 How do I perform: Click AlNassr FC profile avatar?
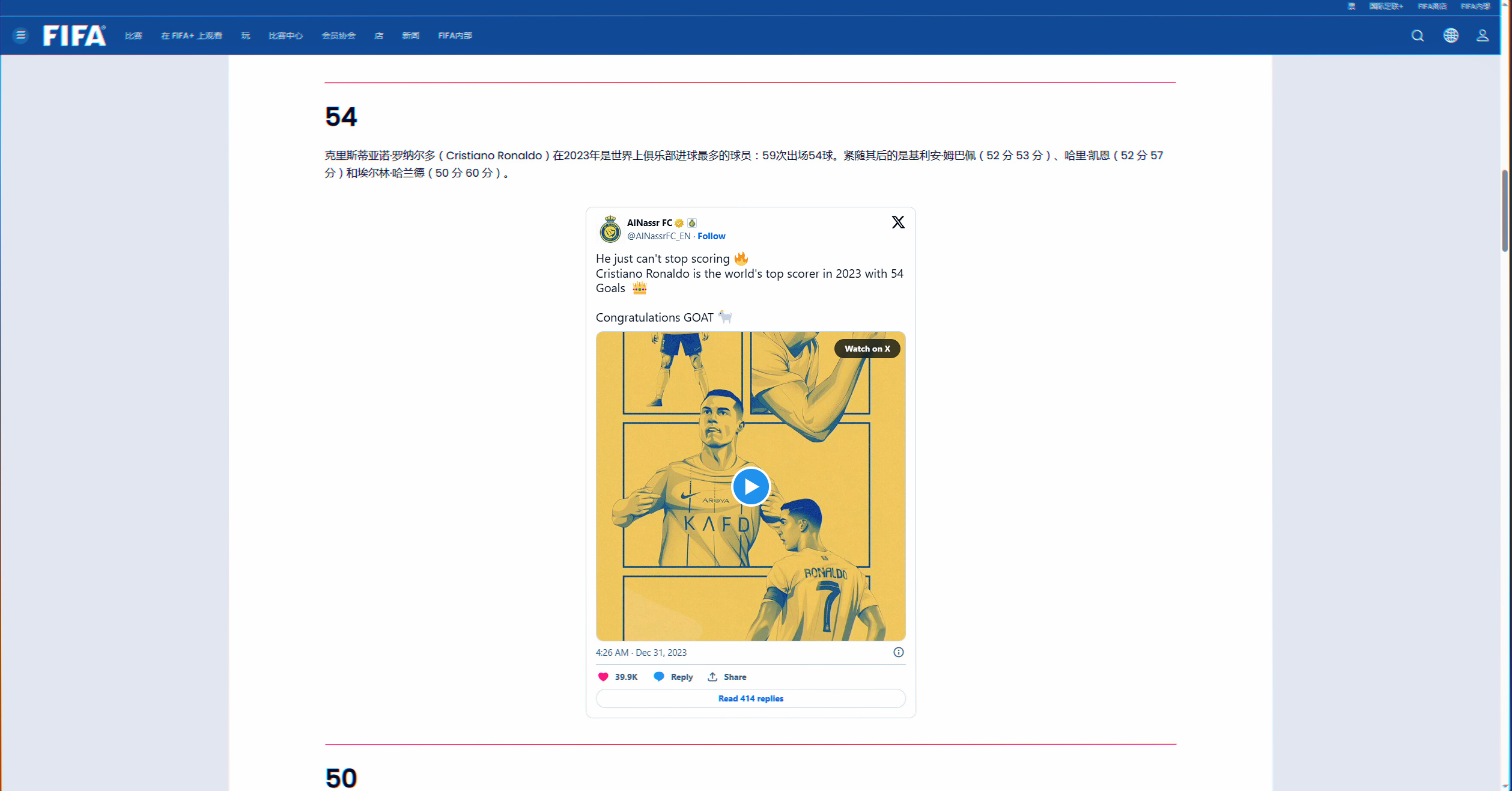pyautogui.click(x=610, y=230)
